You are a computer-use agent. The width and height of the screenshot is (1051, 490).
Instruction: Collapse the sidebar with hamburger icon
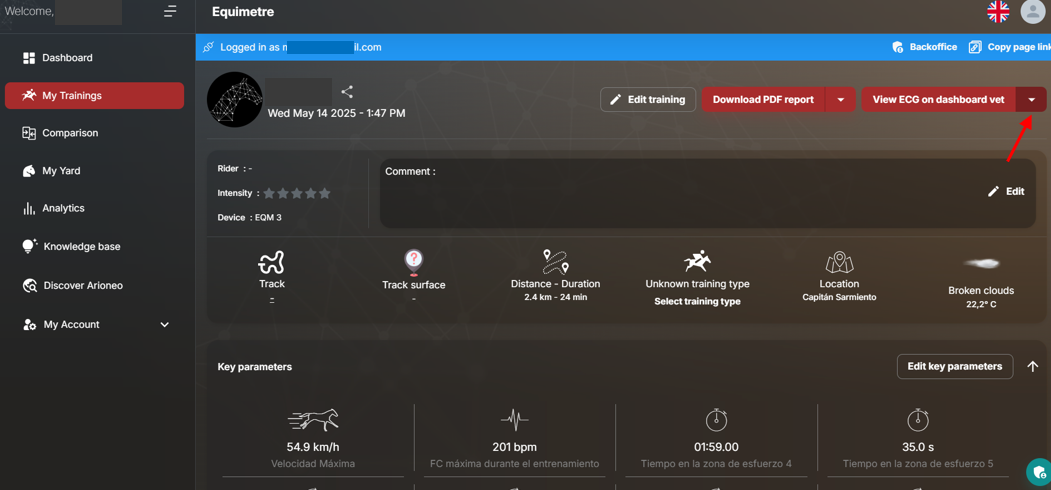[170, 11]
